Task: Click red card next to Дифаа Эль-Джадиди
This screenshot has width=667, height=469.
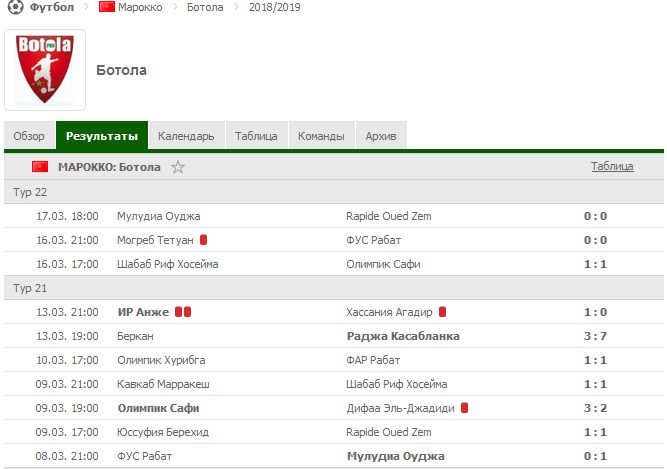Action: coord(464,408)
